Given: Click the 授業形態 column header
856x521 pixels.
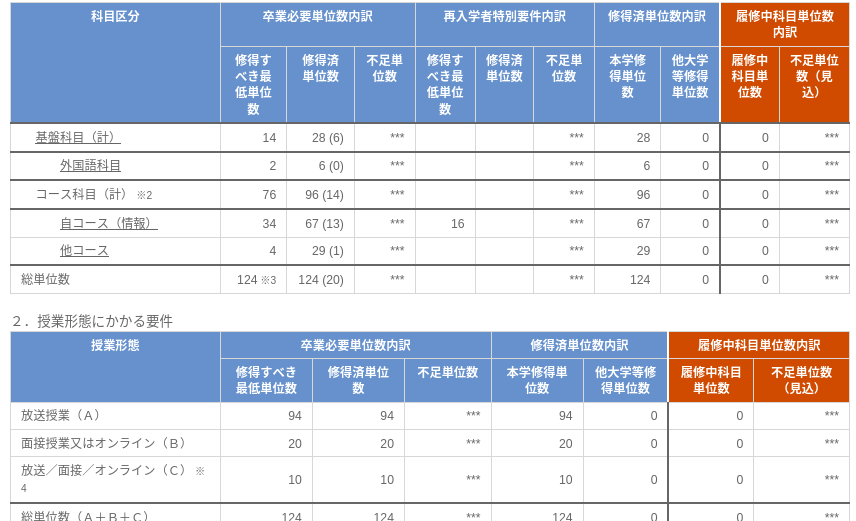Looking at the screenshot, I should pos(115,345).
